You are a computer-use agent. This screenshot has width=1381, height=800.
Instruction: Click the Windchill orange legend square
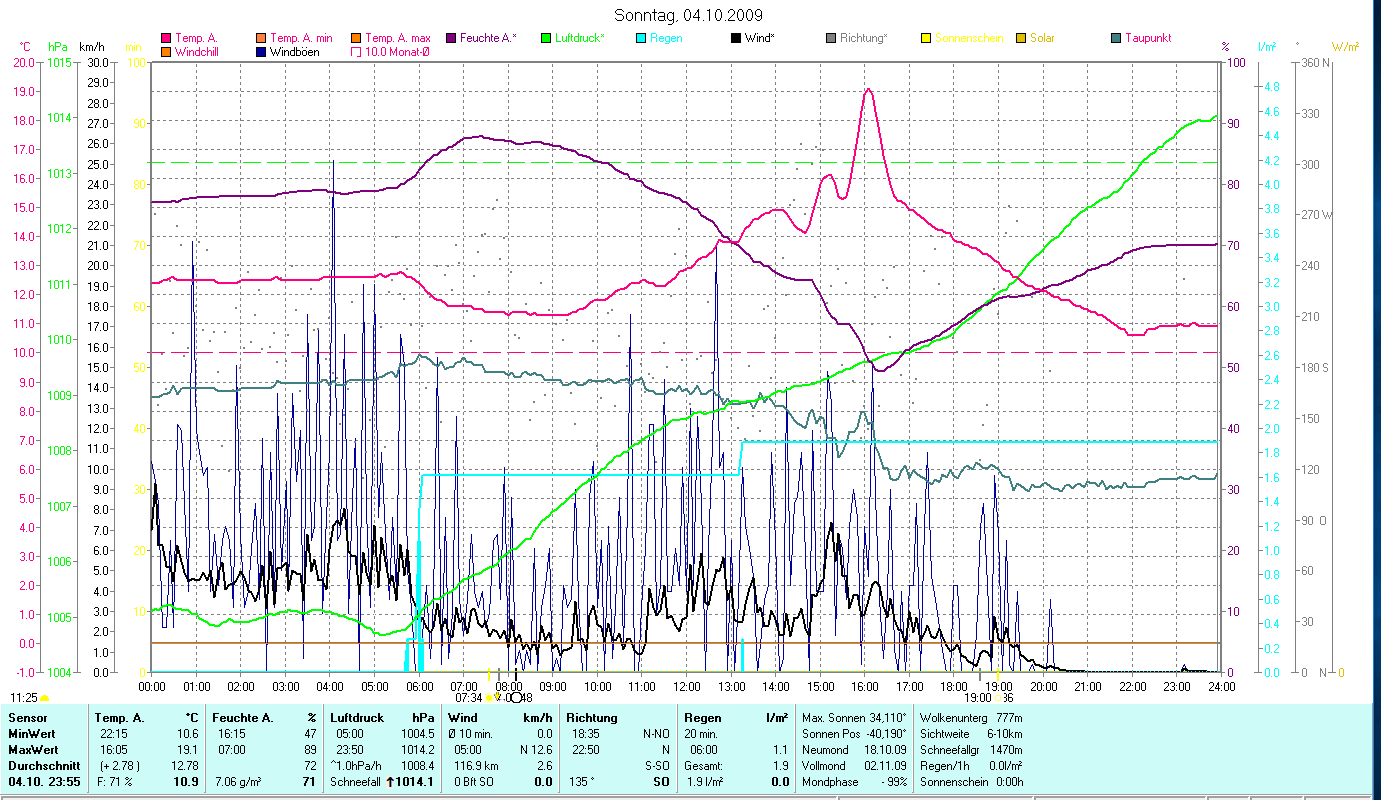(x=166, y=52)
